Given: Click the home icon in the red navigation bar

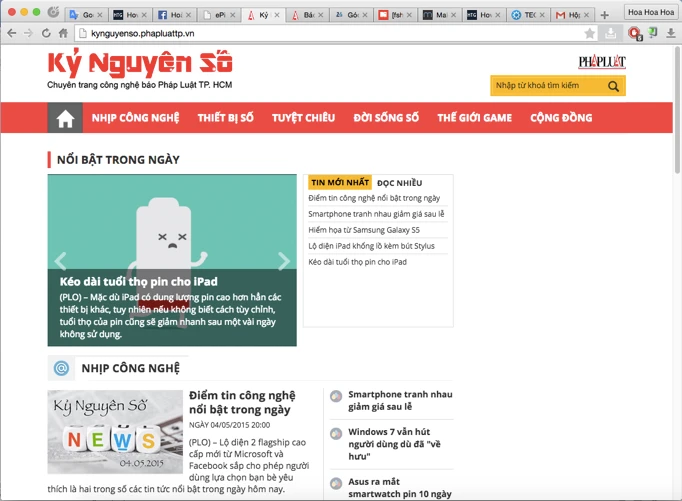Looking at the screenshot, I should click(65, 118).
